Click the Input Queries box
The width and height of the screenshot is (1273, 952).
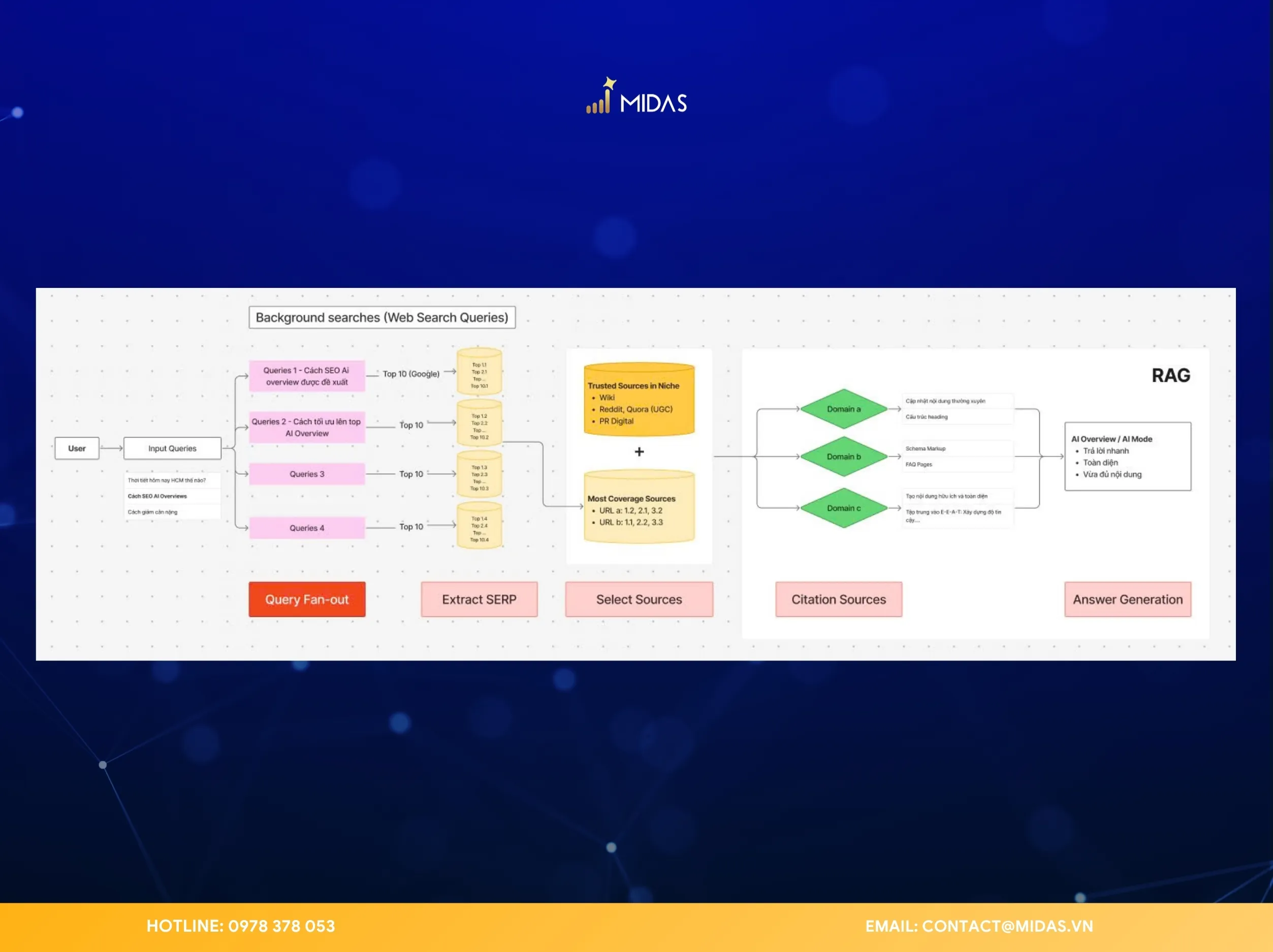click(x=172, y=448)
